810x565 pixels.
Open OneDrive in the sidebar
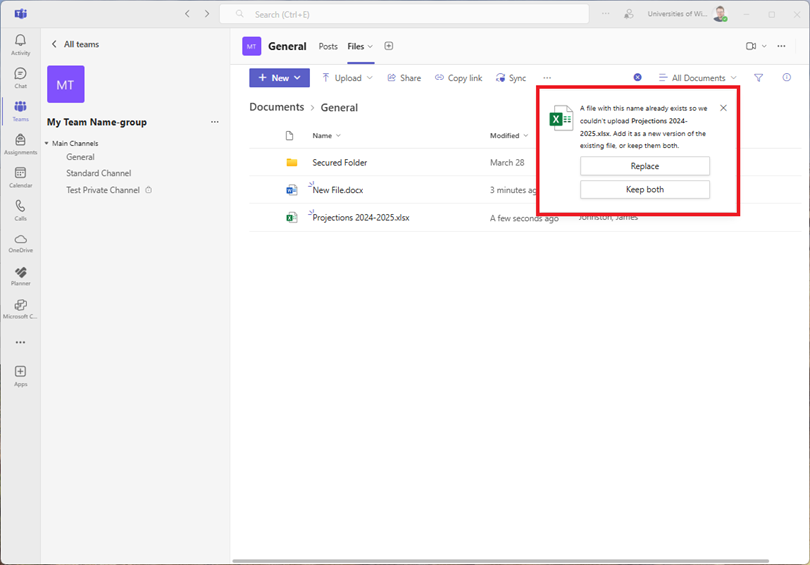[20, 242]
